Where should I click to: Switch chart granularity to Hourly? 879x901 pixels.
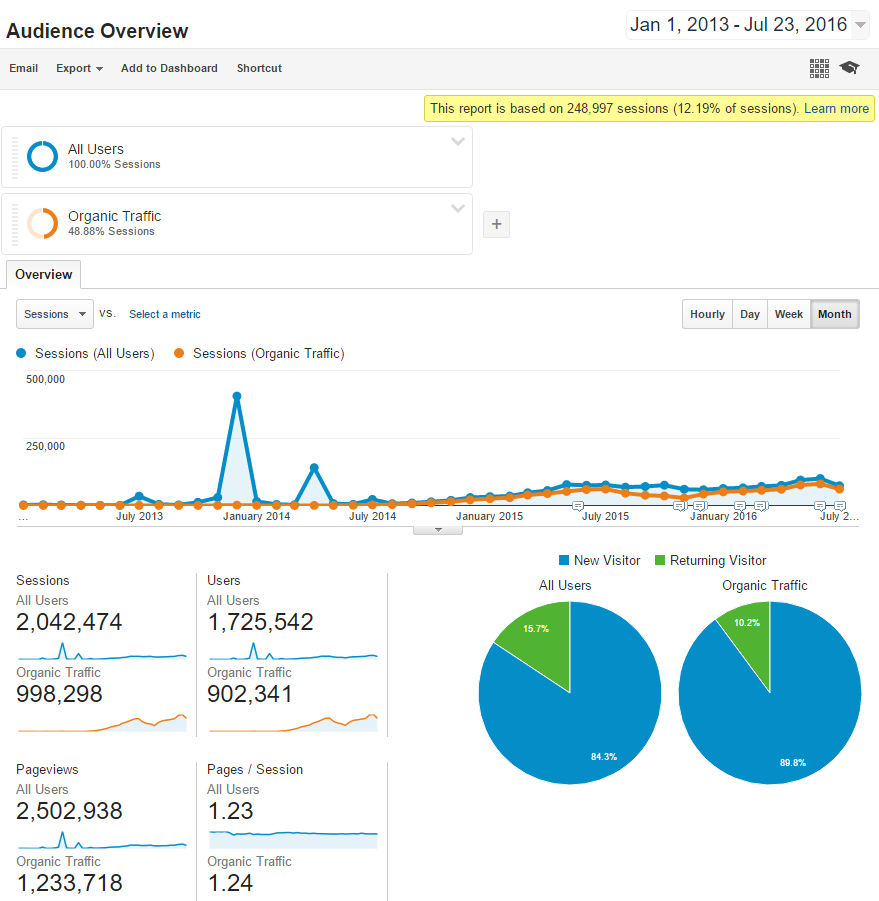(707, 314)
